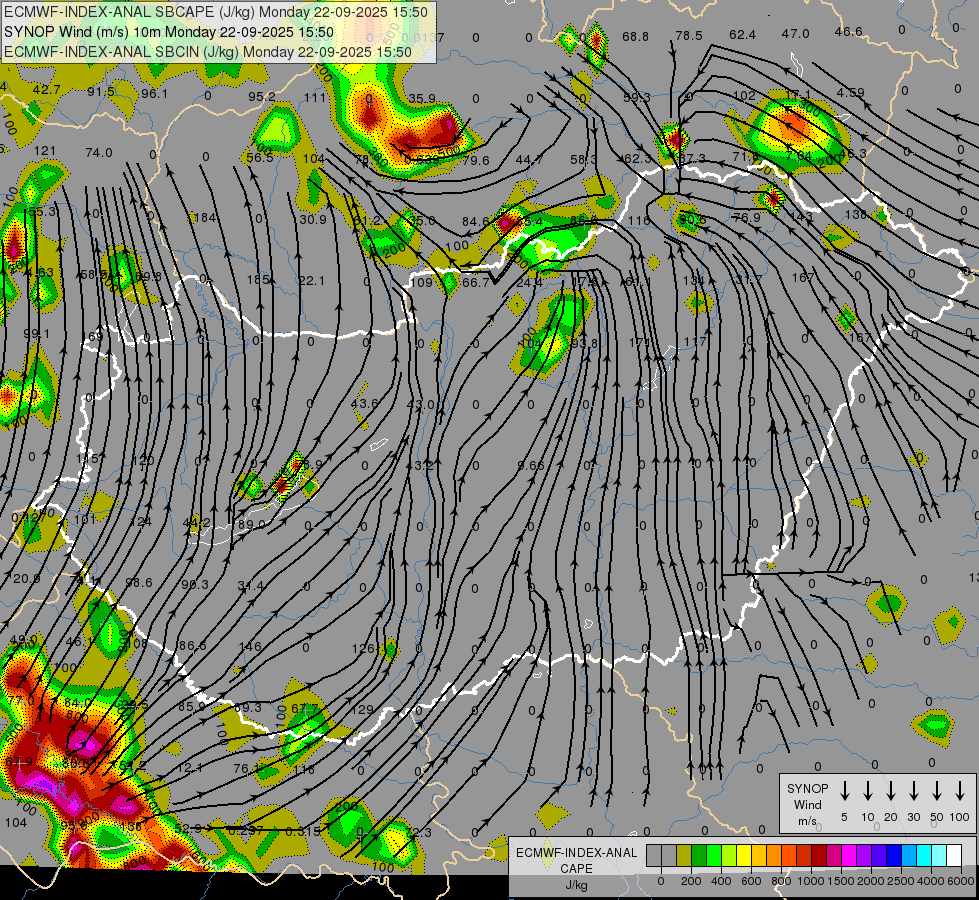Click the second gray swatch right of 0
The image size is (979, 900).
(669, 855)
